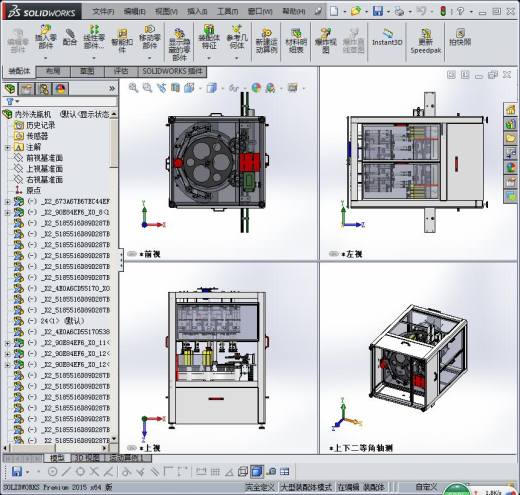Expand the 注解 annotations tree node
The image size is (520, 495).
(7, 147)
